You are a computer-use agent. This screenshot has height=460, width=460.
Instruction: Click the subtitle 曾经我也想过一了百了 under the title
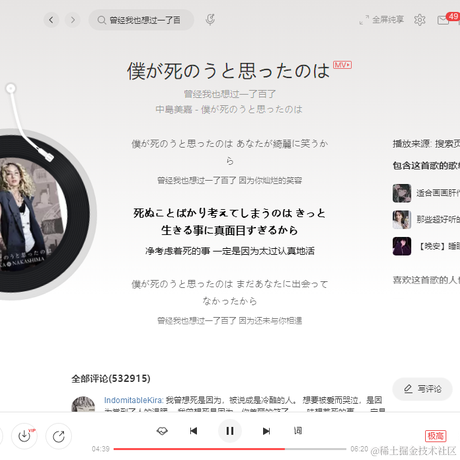click(230, 94)
